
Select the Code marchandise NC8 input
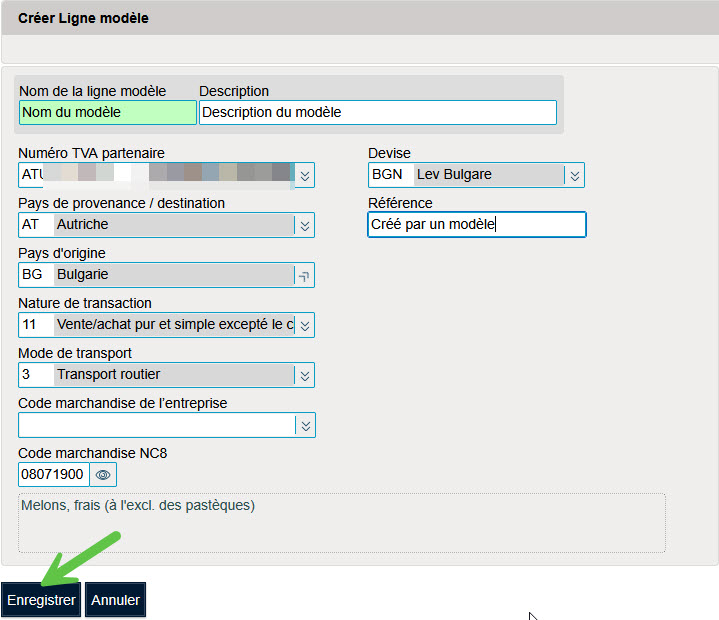54,475
